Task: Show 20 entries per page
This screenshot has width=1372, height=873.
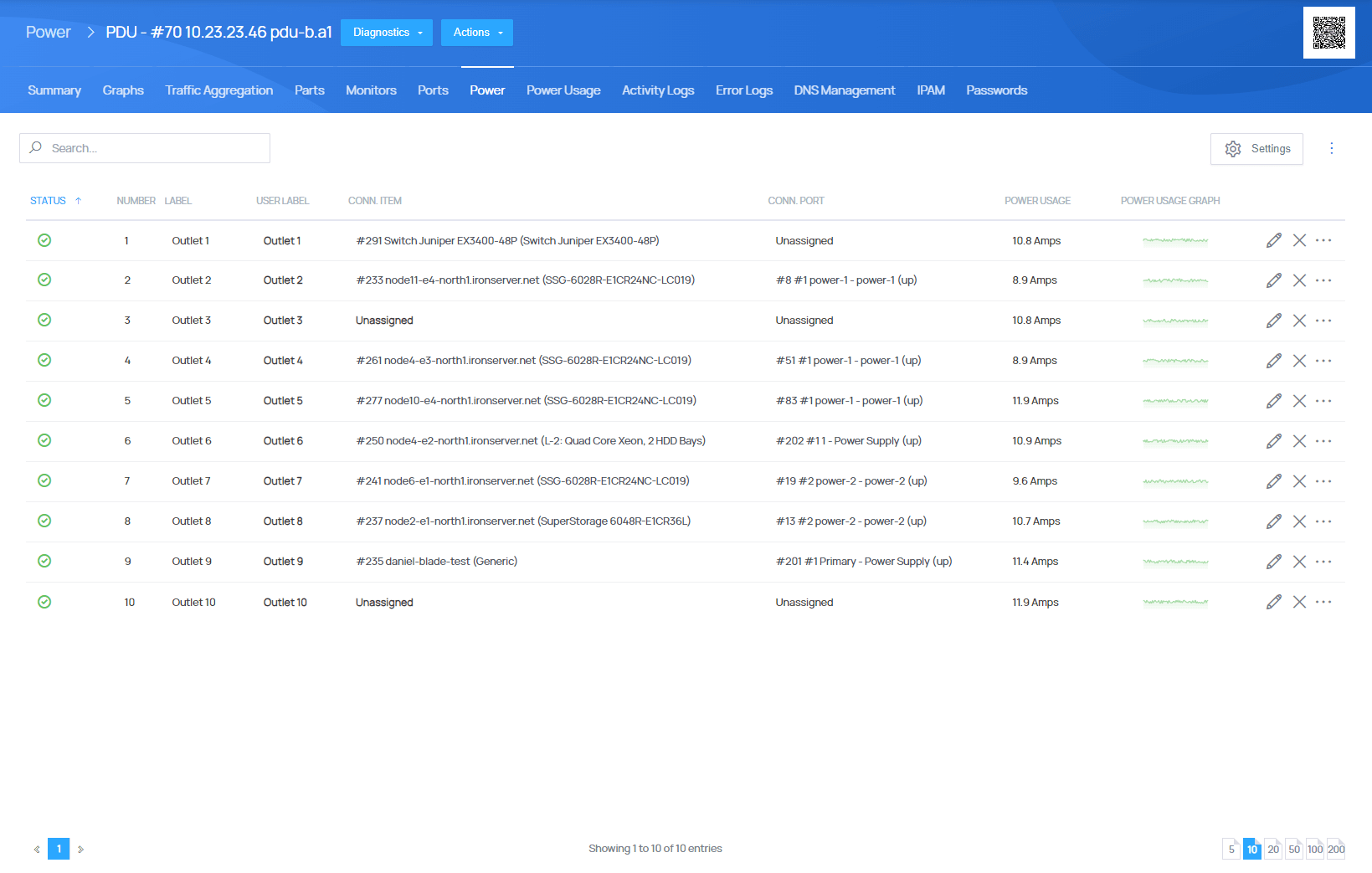Action: point(1273,849)
